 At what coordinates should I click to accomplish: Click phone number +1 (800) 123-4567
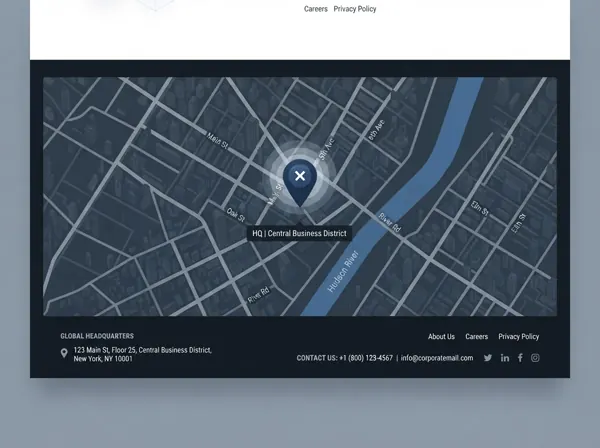(366, 358)
